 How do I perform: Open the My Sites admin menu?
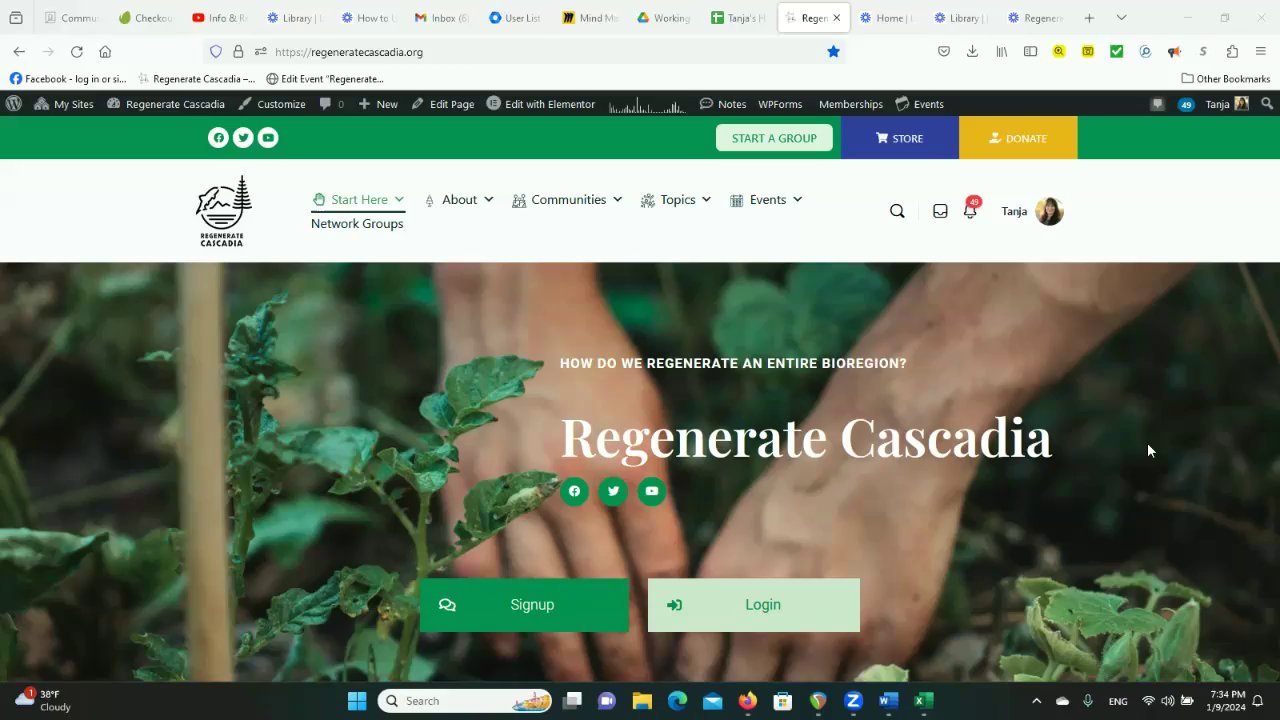coord(64,104)
